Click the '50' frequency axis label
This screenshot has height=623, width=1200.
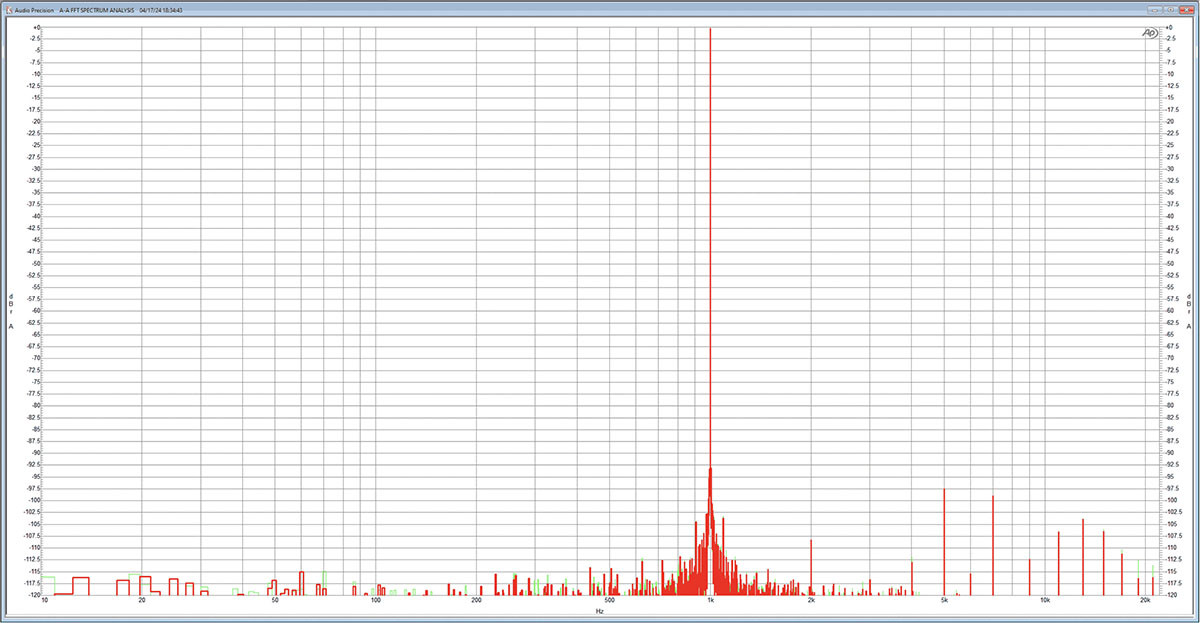tap(274, 601)
